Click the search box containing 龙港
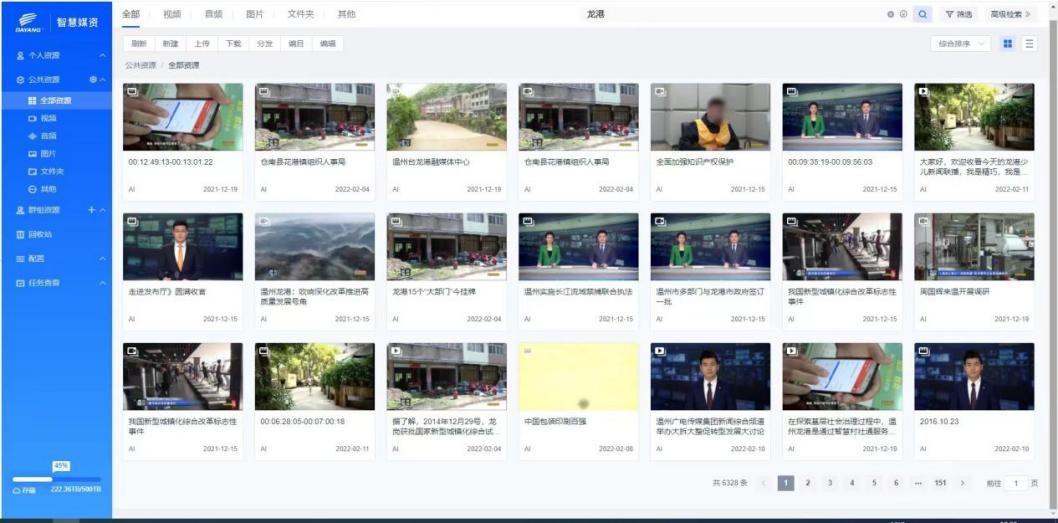Image resolution: width=1058 pixels, height=523 pixels. (x=732, y=14)
